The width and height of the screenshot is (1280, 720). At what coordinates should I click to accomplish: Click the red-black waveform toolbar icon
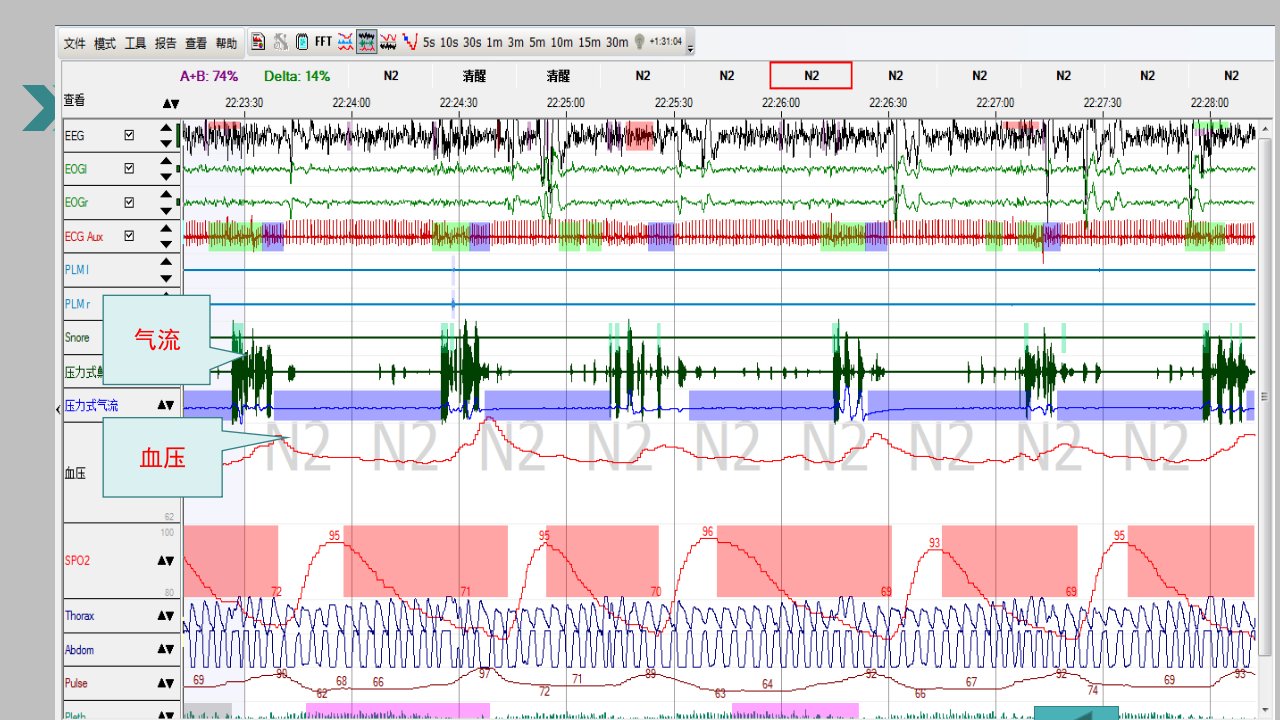388,42
